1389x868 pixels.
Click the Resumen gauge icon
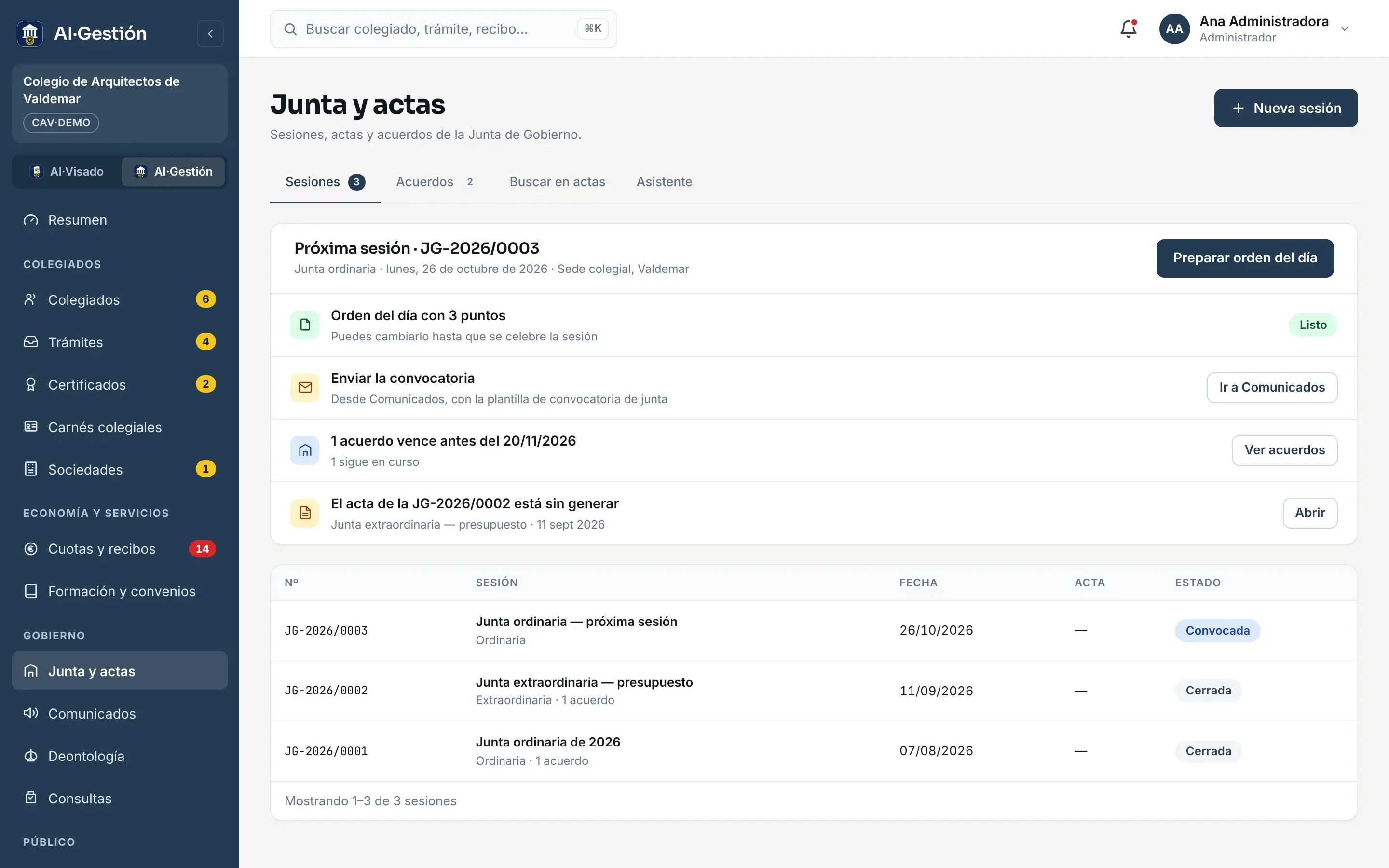tap(30, 220)
